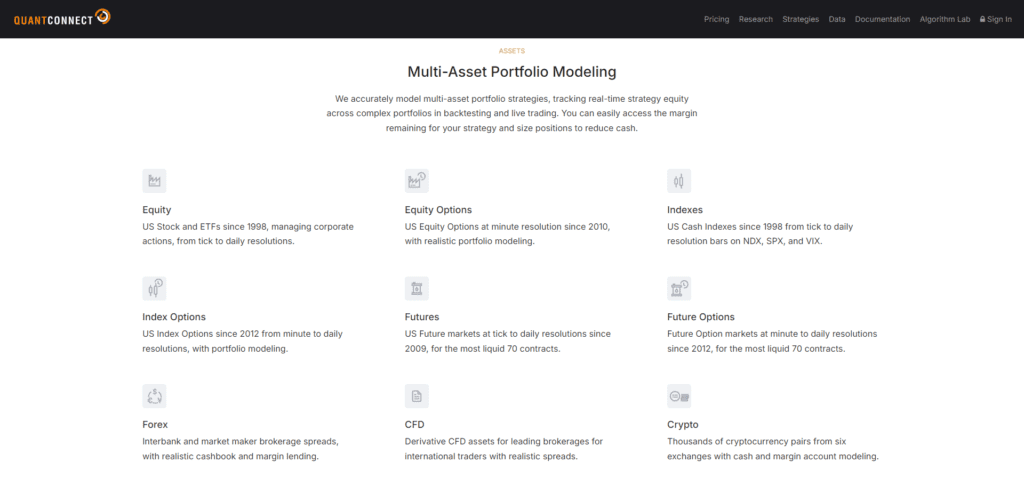Click the Index Options icon
The height and width of the screenshot is (495, 1024).
pyautogui.click(x=154, y=289)
